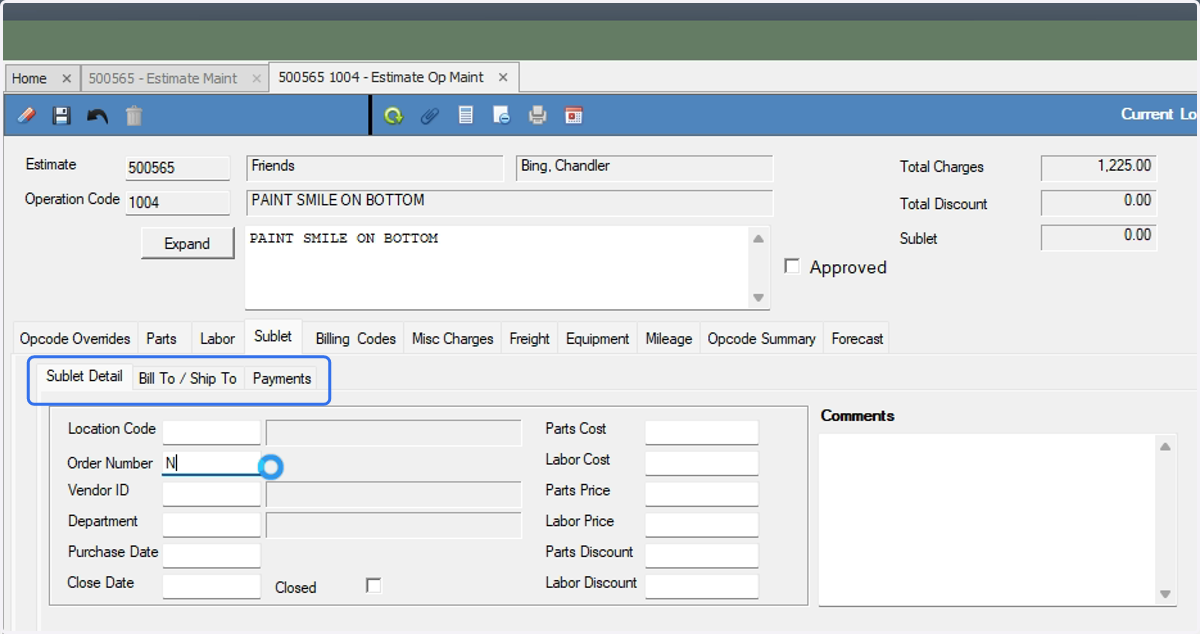Open the Billing Codes tab

click(x=355, y=339)
